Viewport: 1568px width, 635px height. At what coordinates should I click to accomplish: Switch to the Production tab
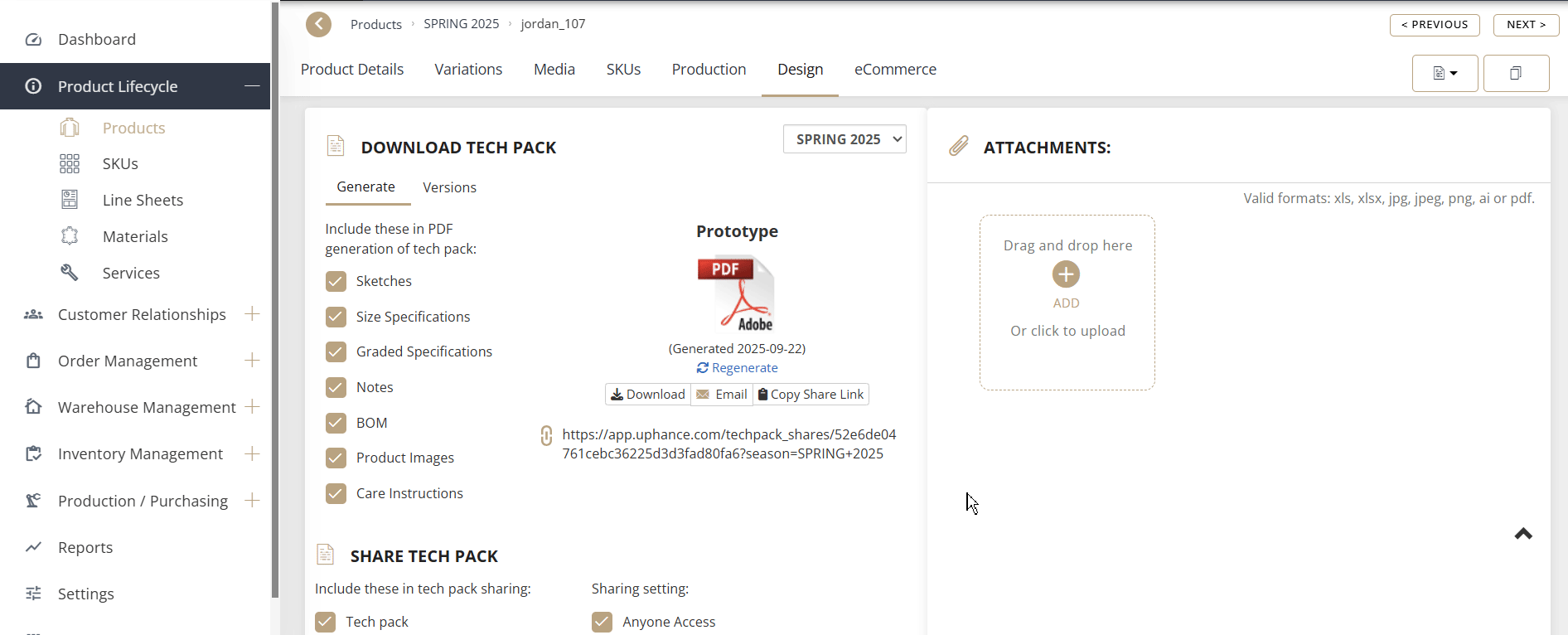[x=709, y=70]
